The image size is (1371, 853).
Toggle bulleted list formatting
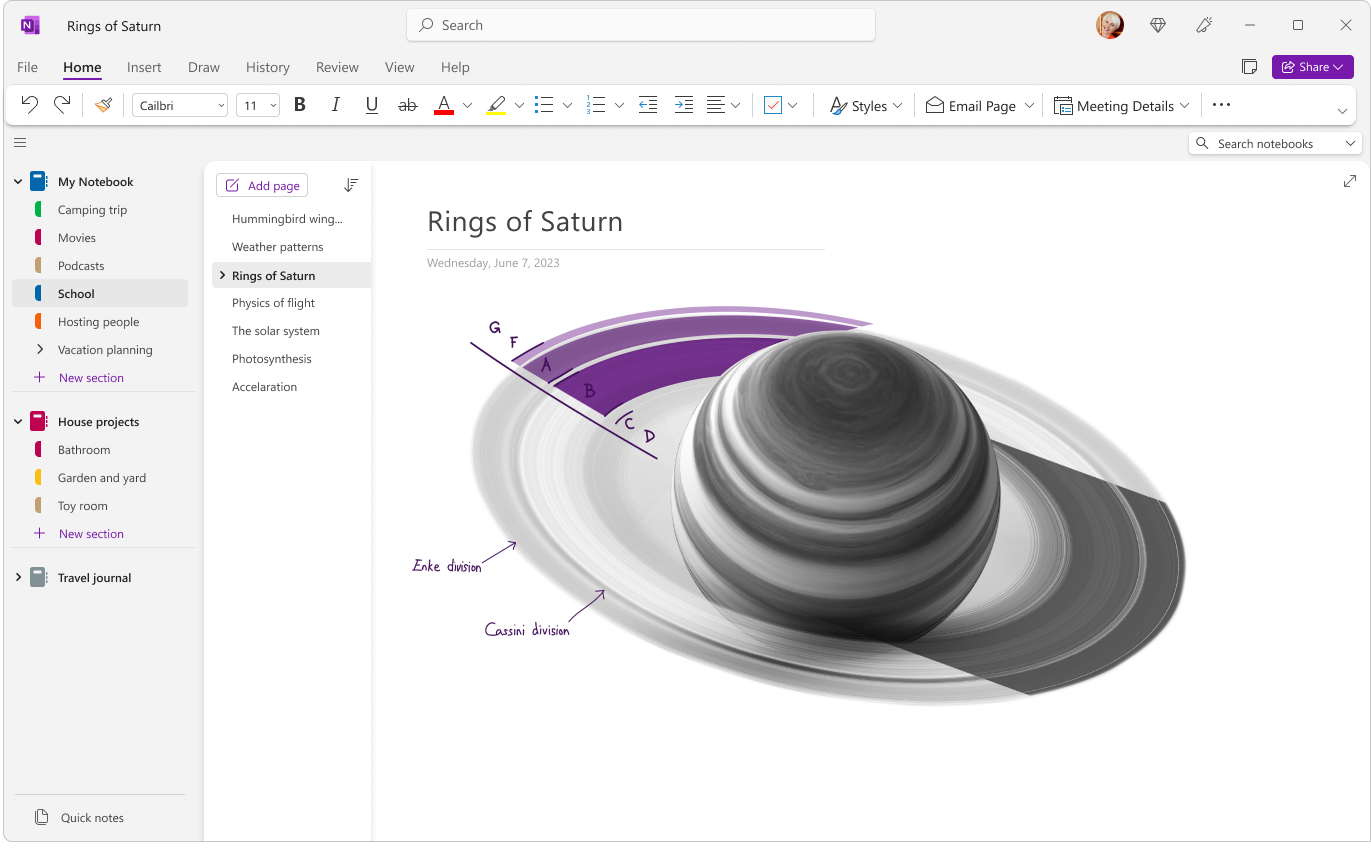point(545,104)
